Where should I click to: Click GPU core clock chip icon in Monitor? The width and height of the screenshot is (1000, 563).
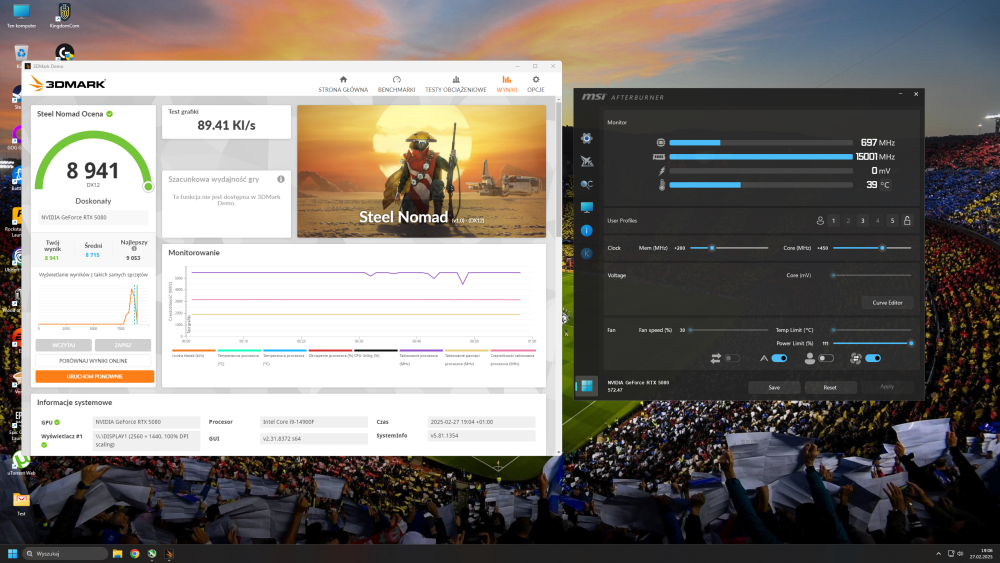661,143
